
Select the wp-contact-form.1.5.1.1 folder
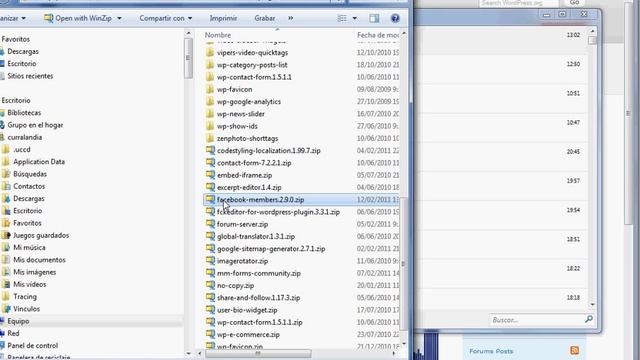tap(254, 77)
